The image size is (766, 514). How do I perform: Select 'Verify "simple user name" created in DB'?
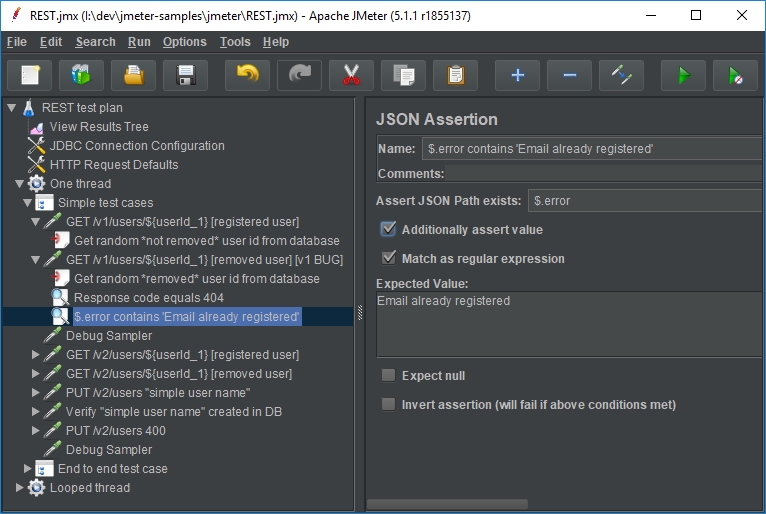click(174, 411)
